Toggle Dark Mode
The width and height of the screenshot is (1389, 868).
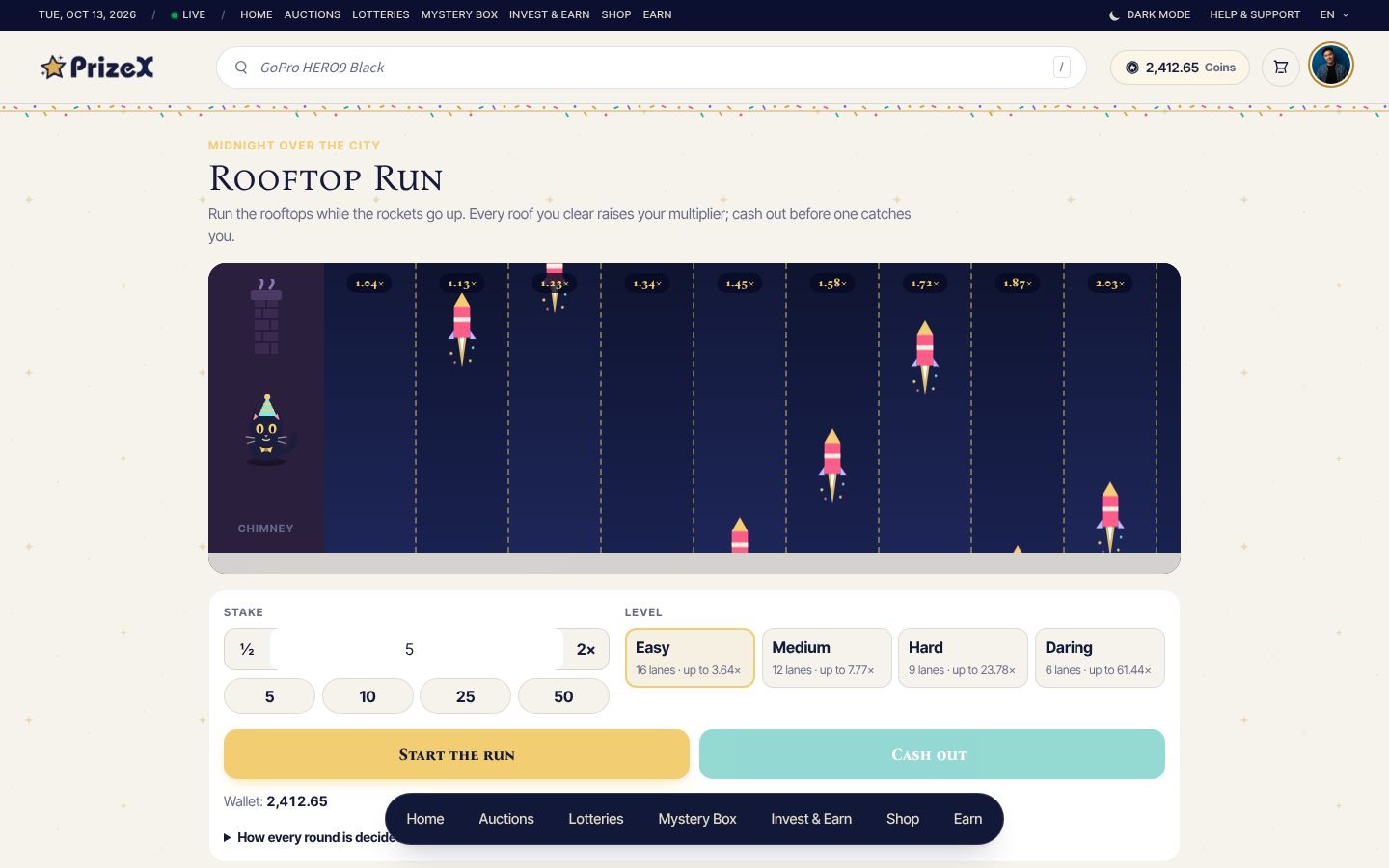(x=1150, y=14)
